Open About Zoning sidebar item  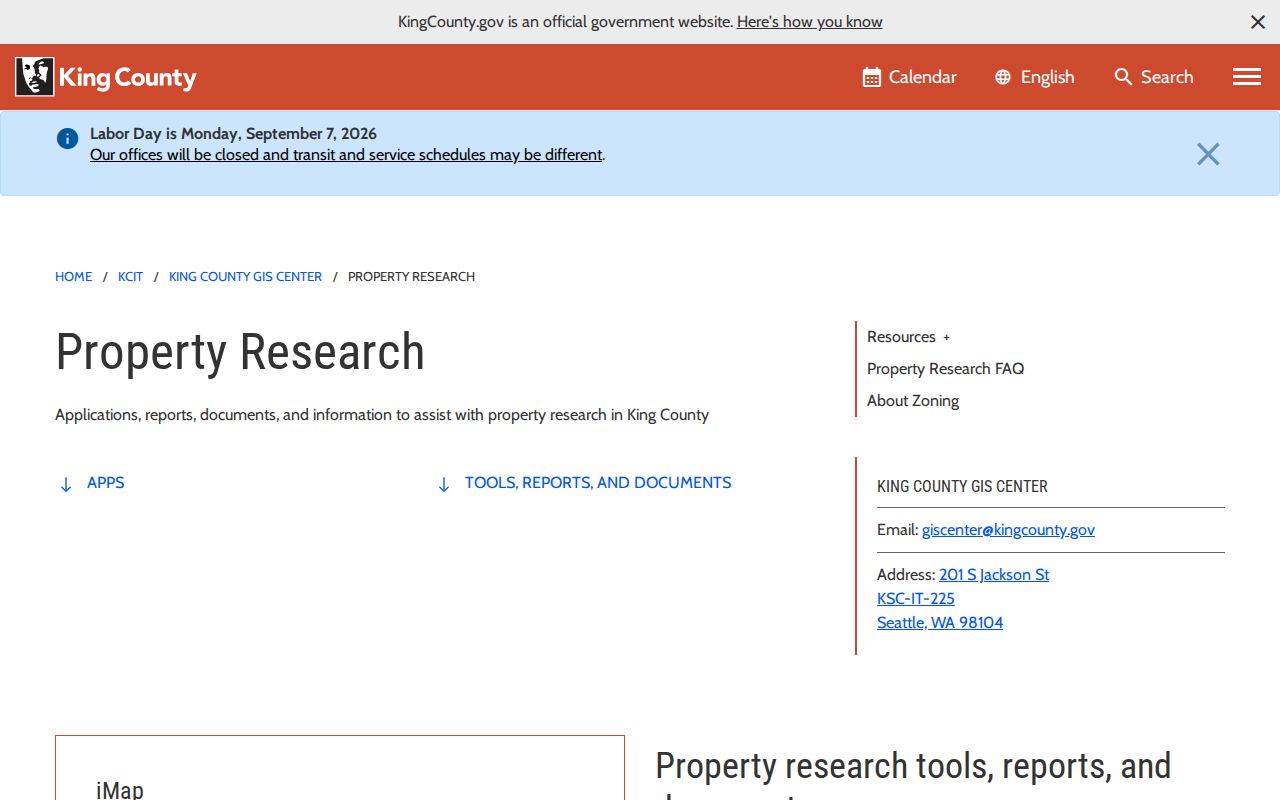pos(913,401)
